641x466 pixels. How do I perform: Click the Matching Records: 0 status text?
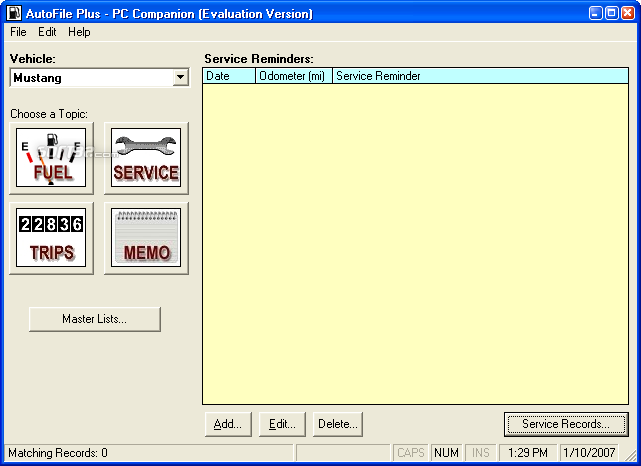coord(58,453)
